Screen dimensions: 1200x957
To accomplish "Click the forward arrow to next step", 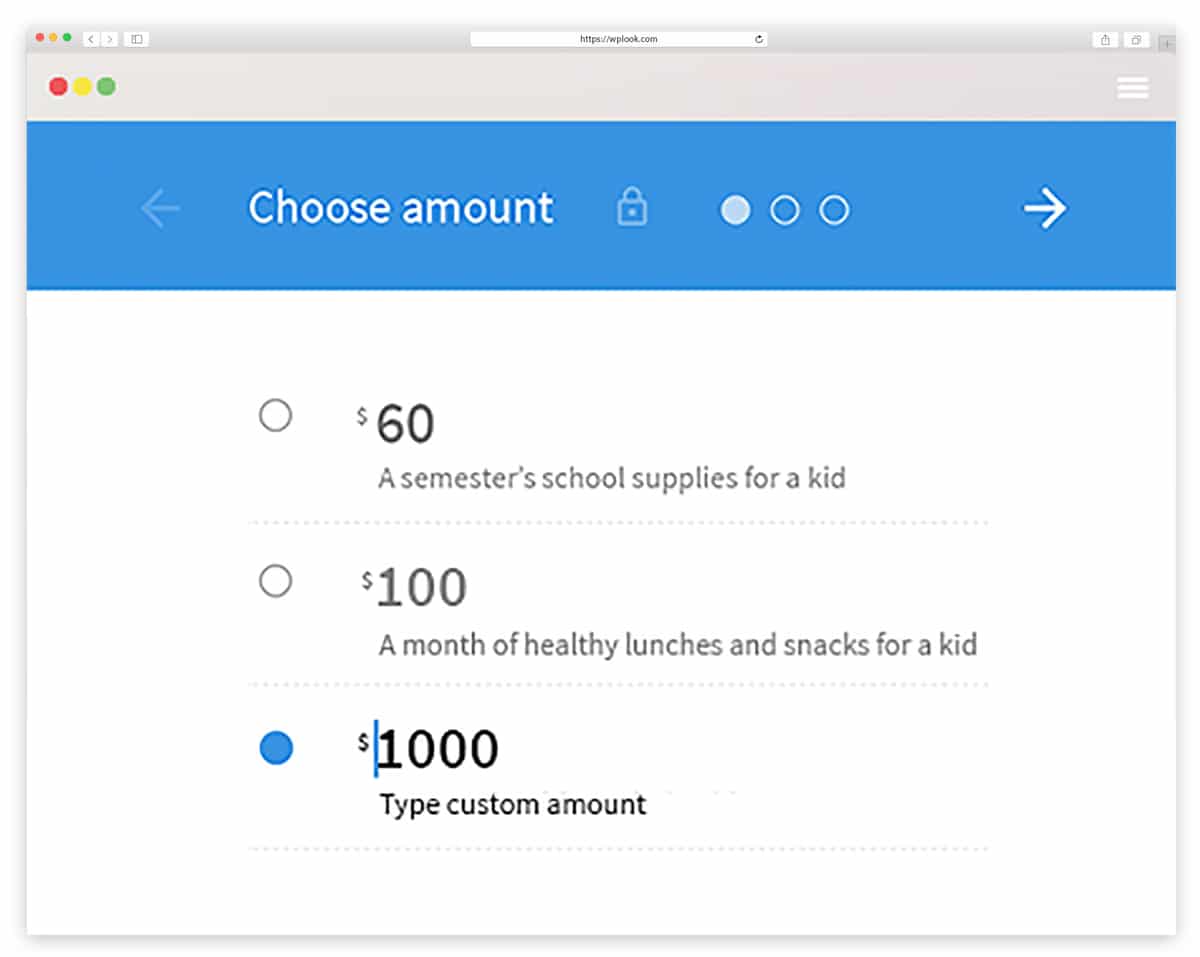I will (1045, 209).
